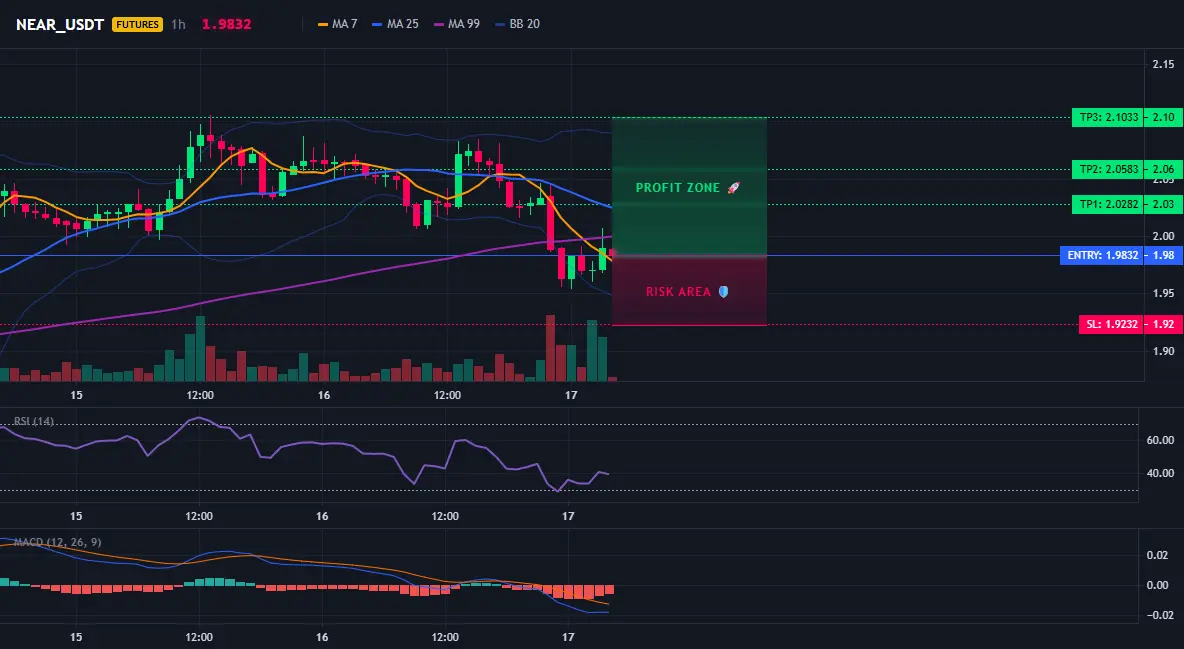This screenshot has width=1184, height=649.
Task: Click the tallest red volume bar
Action: click(x=550, y=348)
